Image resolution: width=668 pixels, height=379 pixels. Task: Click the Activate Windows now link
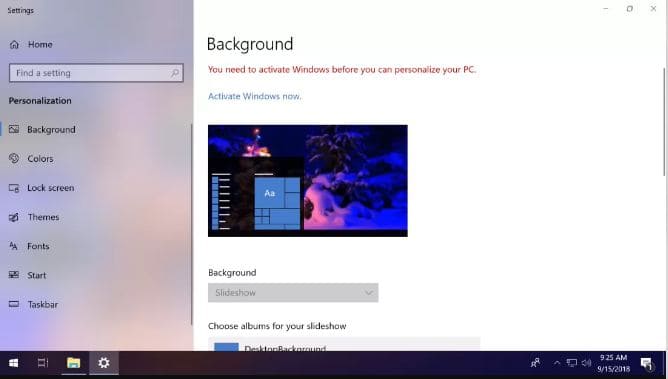click(x=255, y=96)
